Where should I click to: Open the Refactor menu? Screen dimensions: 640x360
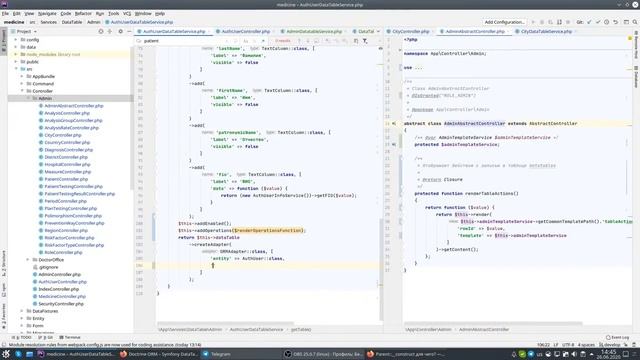point(83,13)
